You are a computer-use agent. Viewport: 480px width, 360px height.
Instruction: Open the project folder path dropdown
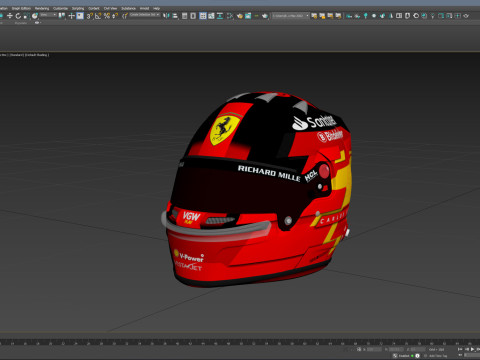290,16
